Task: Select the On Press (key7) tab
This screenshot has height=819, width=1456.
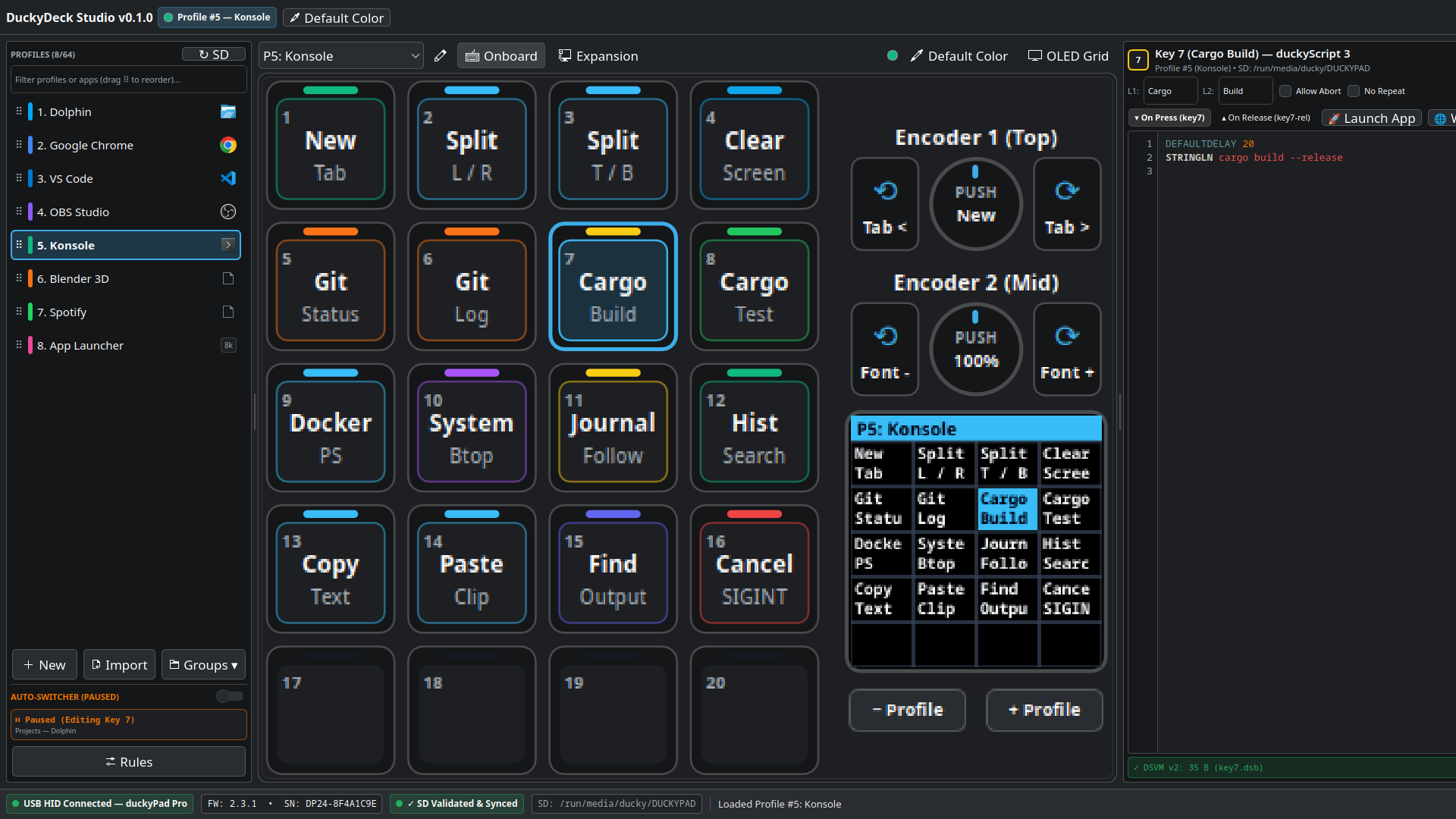Action: pyautogui.click(x=1169, y=118)
